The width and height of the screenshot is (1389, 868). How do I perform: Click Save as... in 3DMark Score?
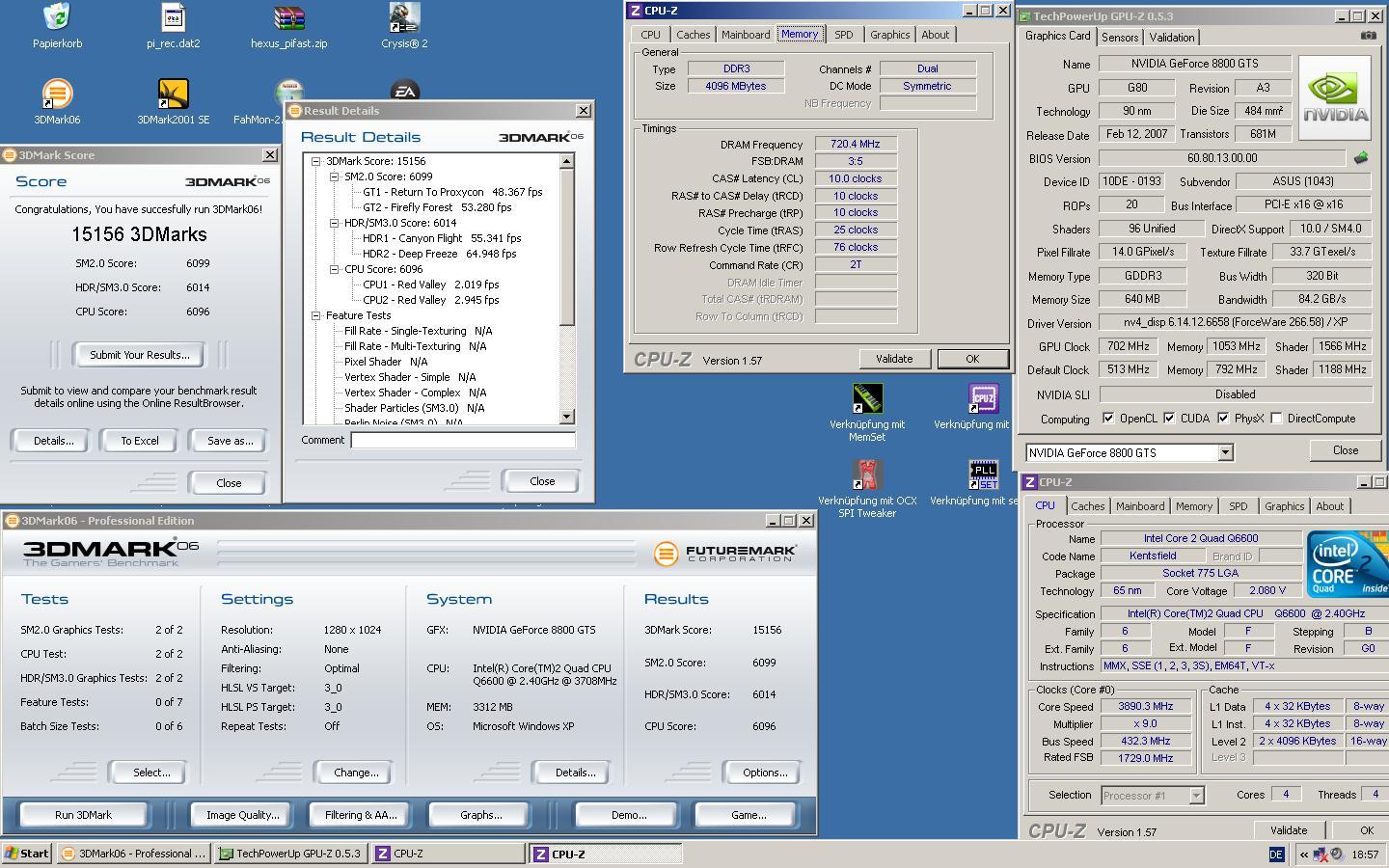coord(231,441)
